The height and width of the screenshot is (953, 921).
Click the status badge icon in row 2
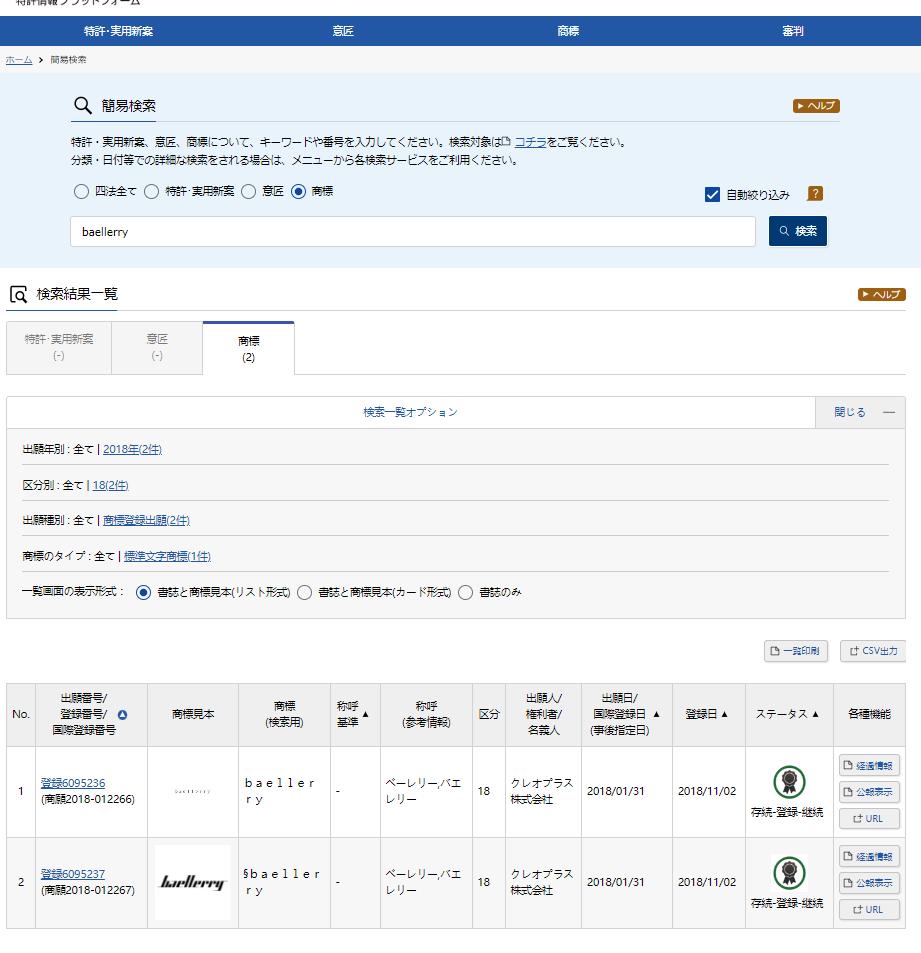[789, 873]
